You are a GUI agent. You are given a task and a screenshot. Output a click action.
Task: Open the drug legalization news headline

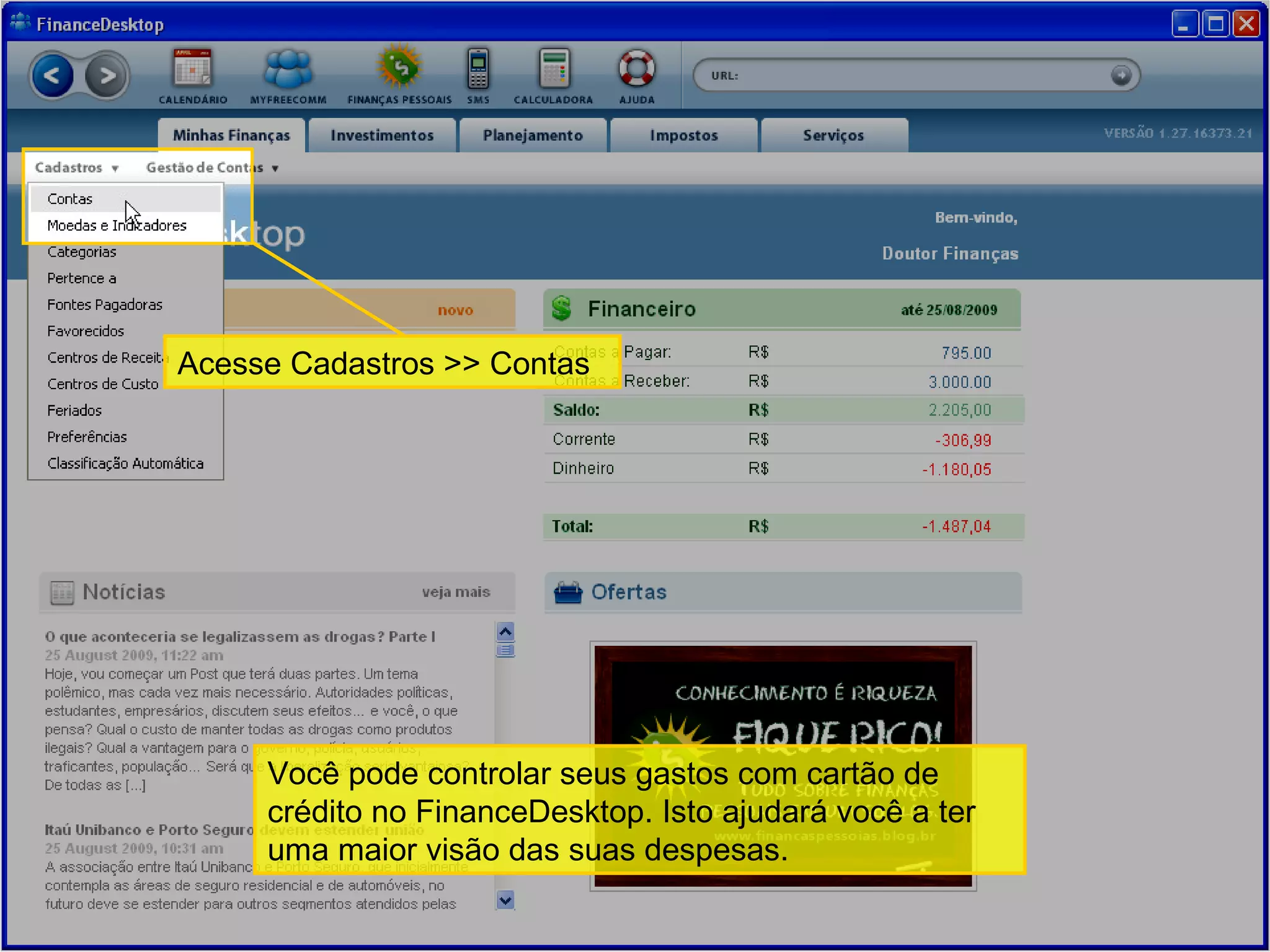[x=240, y=637]
